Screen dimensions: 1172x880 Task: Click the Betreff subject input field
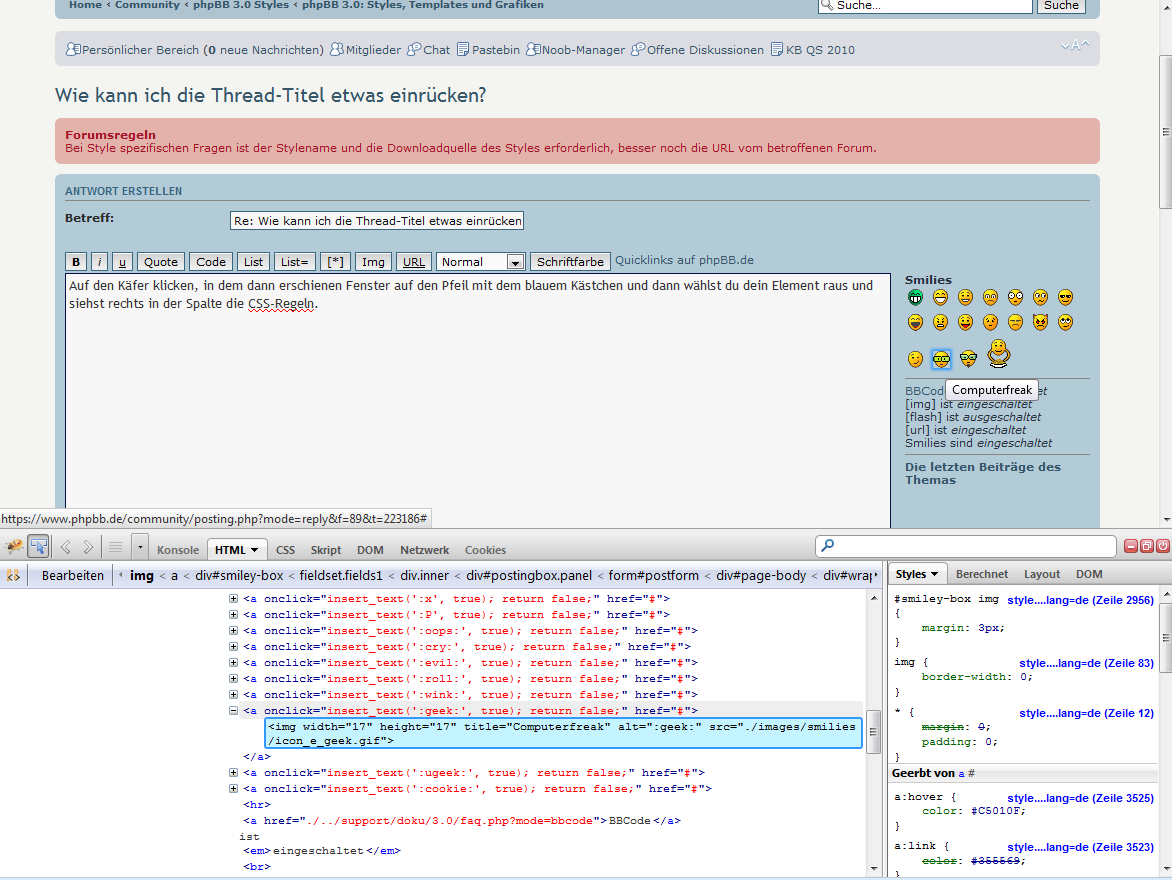(376, 221)
